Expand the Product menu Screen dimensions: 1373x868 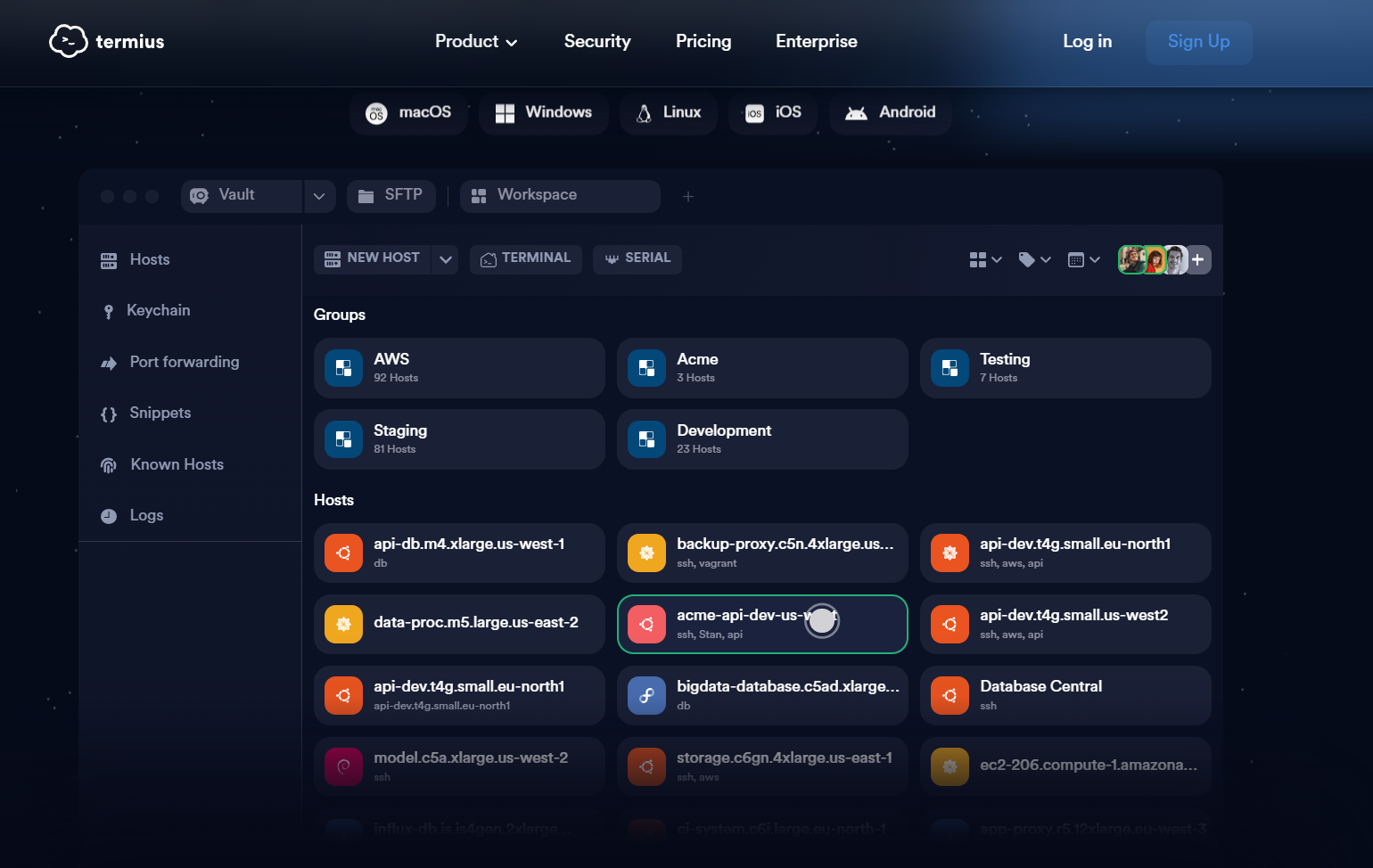pos(476,41)
